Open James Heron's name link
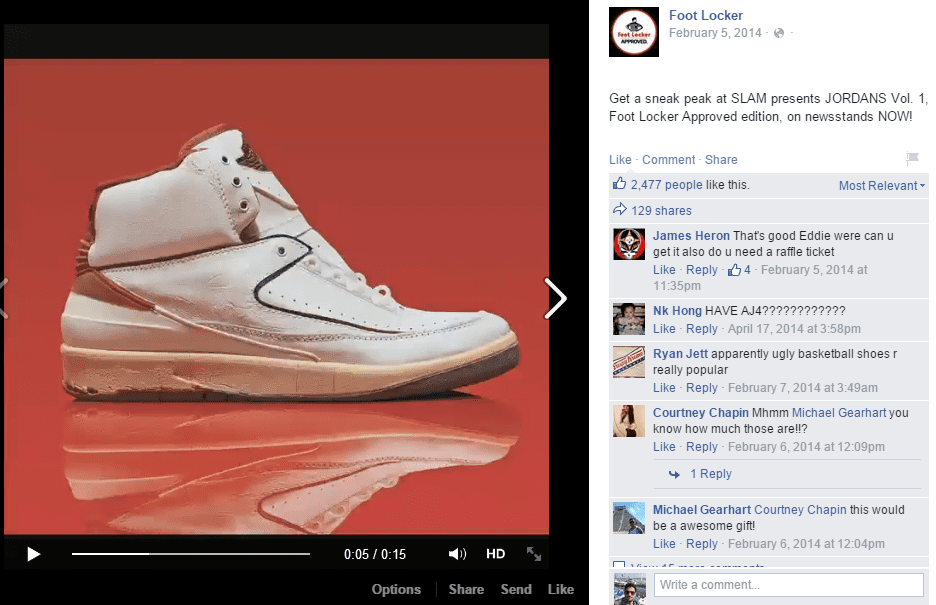Screen dimensions: 936x605 click(691, 236)
